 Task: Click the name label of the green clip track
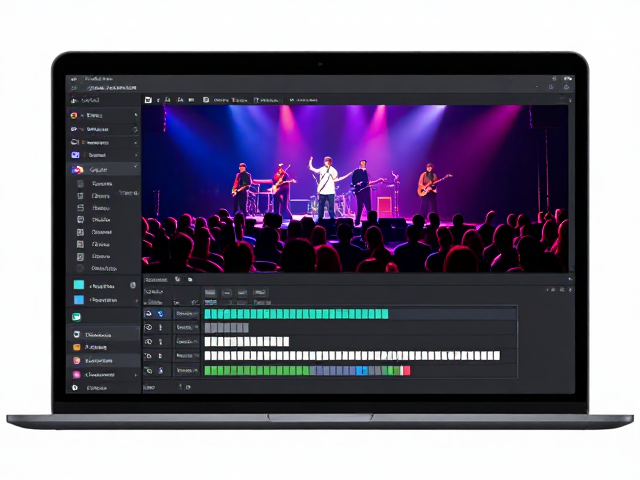pos(186,370)
